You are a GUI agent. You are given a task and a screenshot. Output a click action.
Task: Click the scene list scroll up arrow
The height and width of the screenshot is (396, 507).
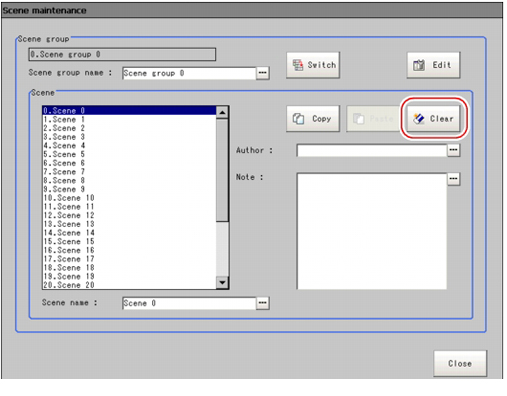(x=222, y=112)
